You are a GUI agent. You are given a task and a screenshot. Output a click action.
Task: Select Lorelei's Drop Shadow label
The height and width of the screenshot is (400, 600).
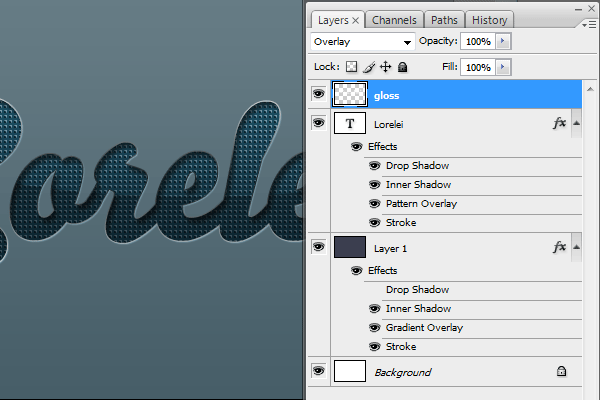pos(417,166)
